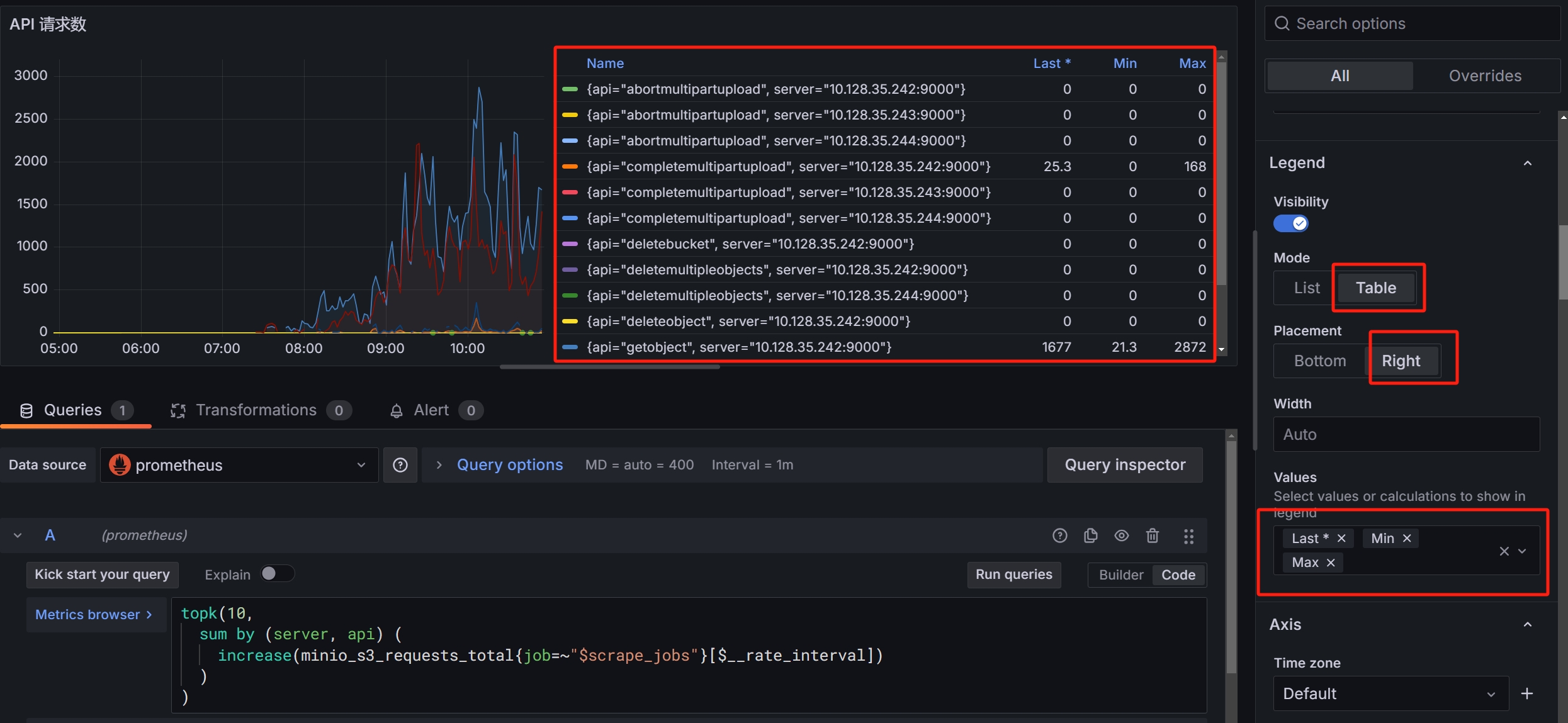Click Run queries button
The width and height of the screenshot is (1568, 723).
[1013, 574]
